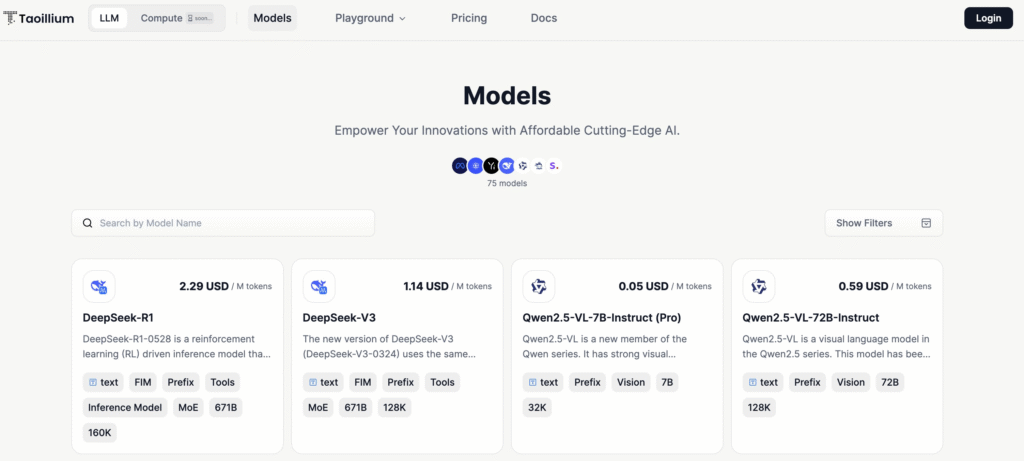The width and height of the screenshot is (1024, 461).
Task: Switch to the LLM toggle option
Action: coord(109,18)
